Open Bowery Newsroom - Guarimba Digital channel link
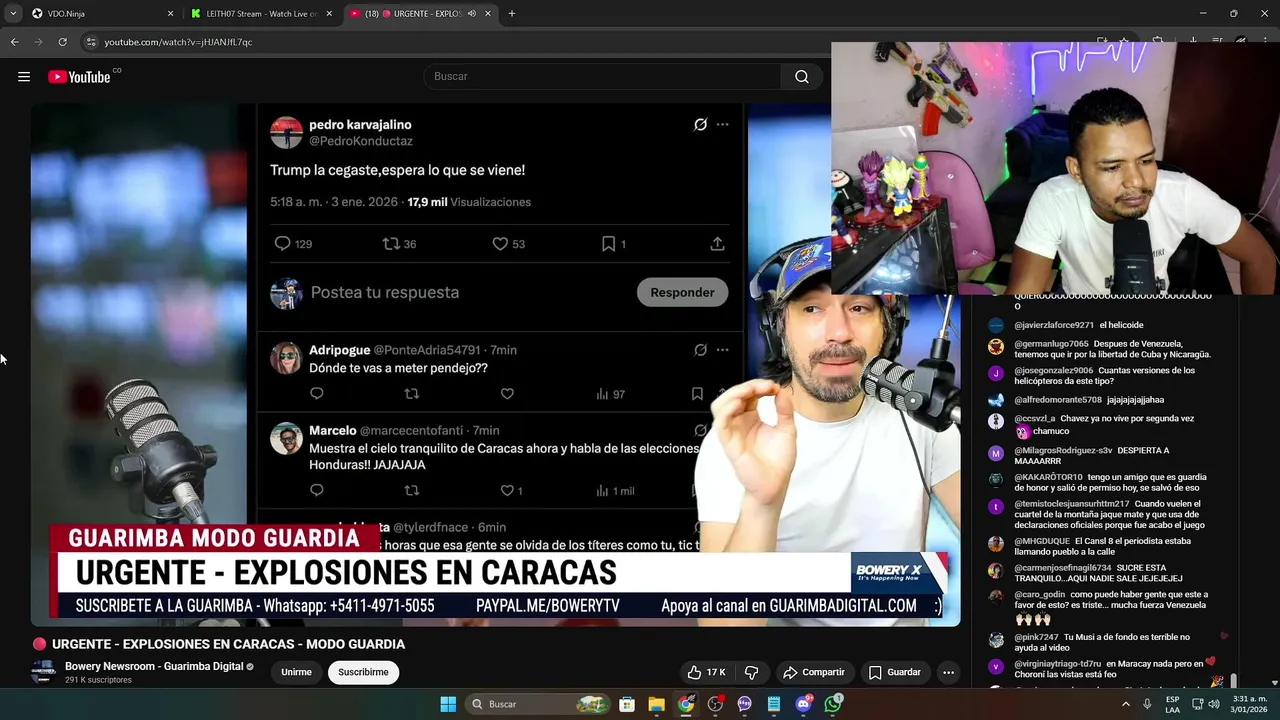The image size is (1280, 720). [154, 666]
